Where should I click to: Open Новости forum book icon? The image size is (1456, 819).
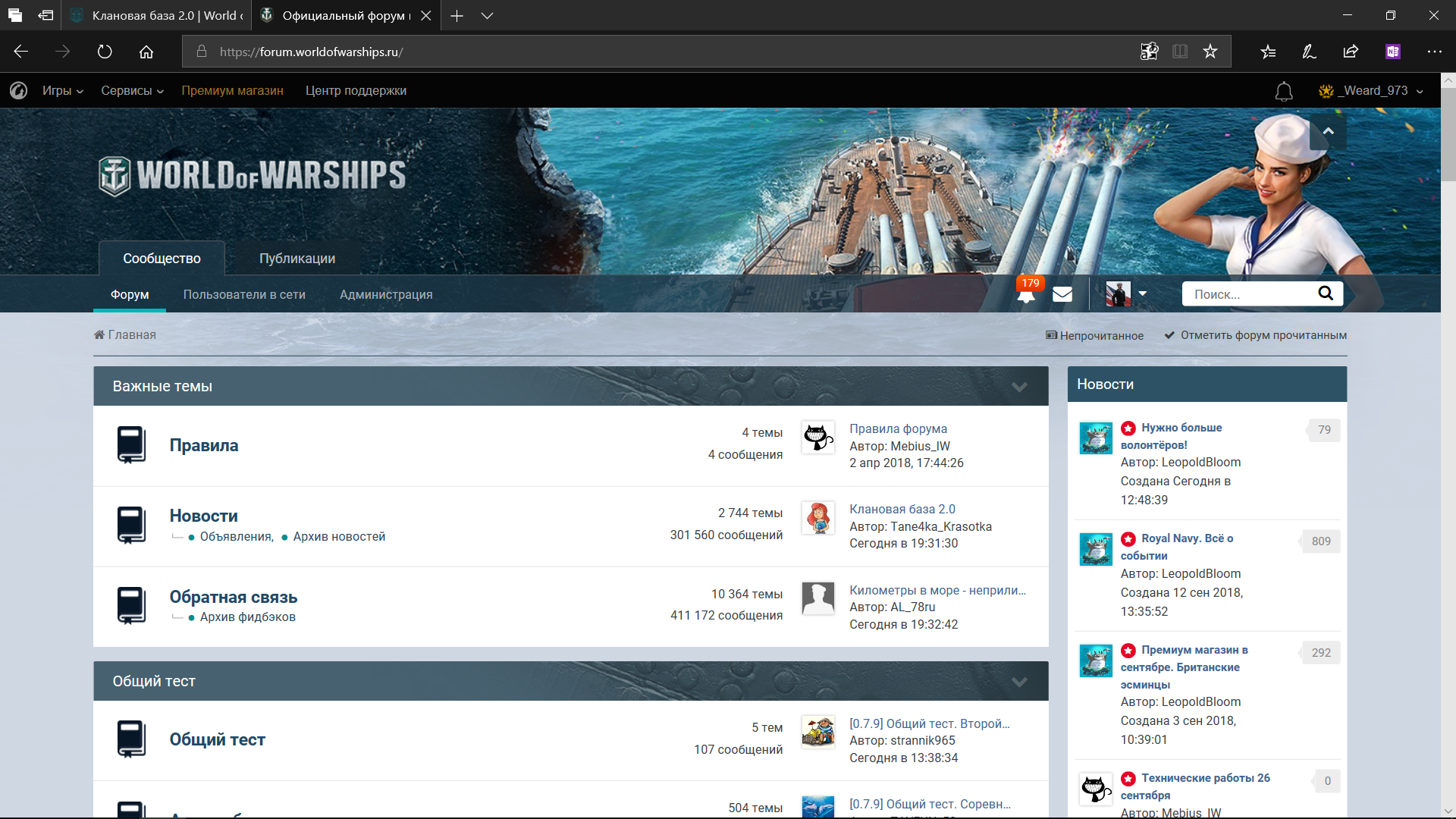(131, 526)
